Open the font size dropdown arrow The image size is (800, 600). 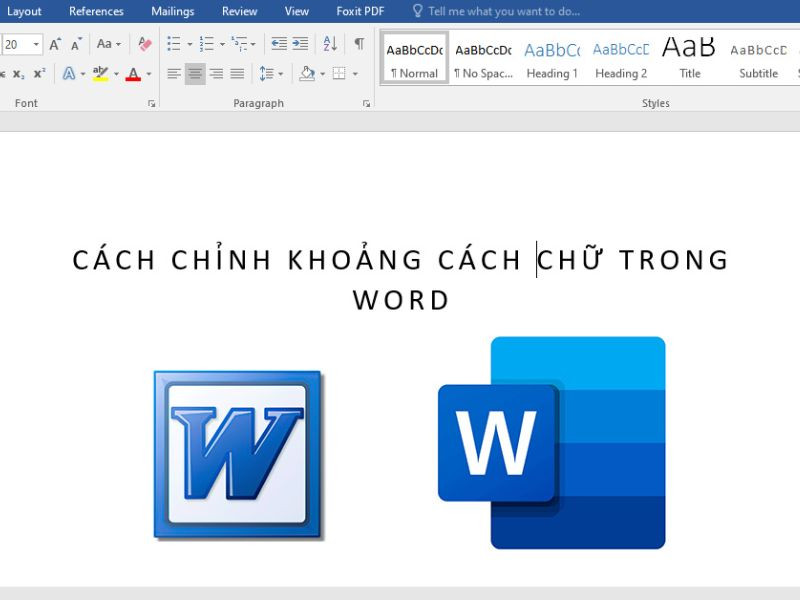pyautogui.click(x=36, y=44)
